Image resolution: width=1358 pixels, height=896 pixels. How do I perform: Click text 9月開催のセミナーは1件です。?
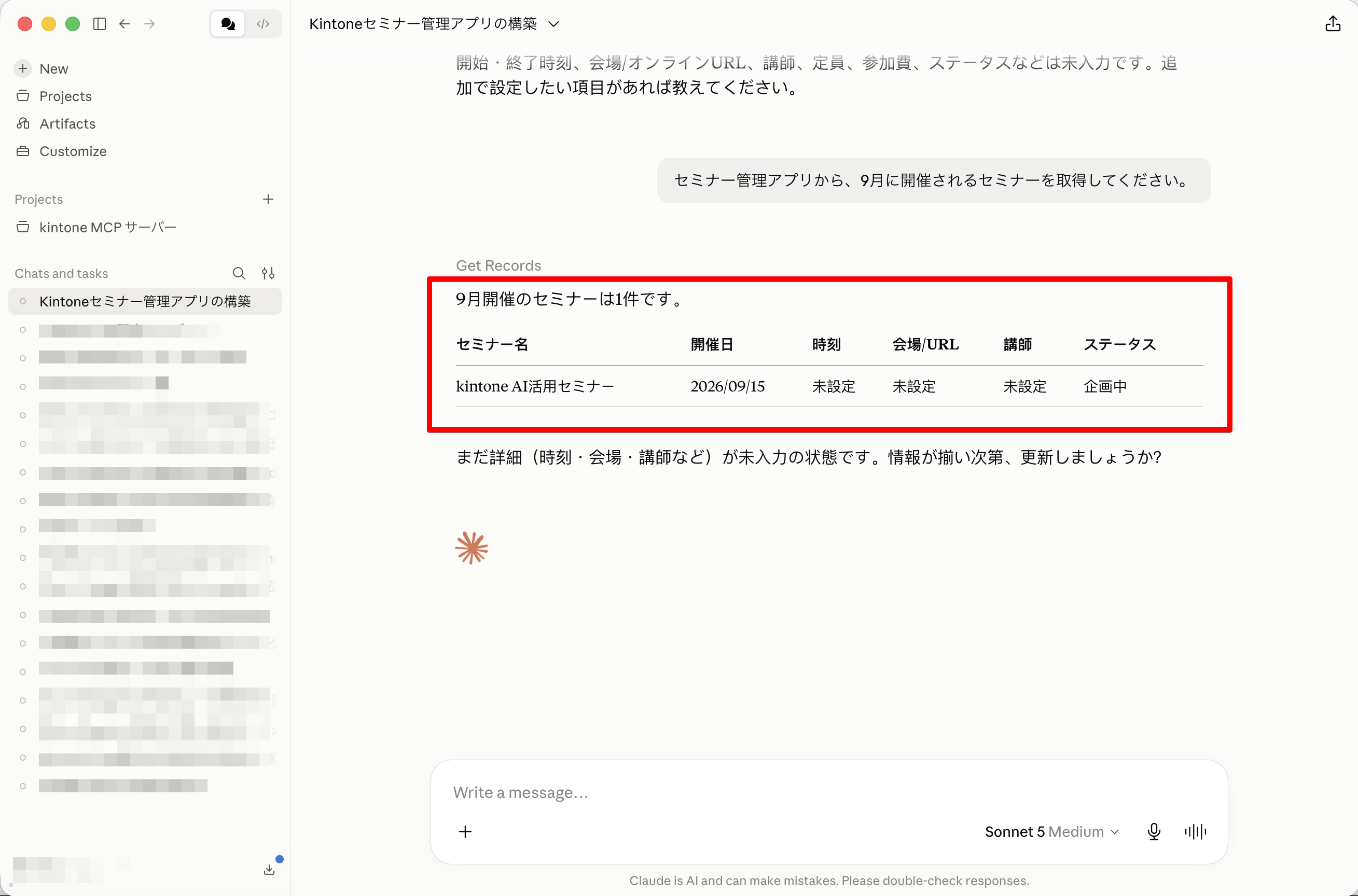(x=570, y=298)
